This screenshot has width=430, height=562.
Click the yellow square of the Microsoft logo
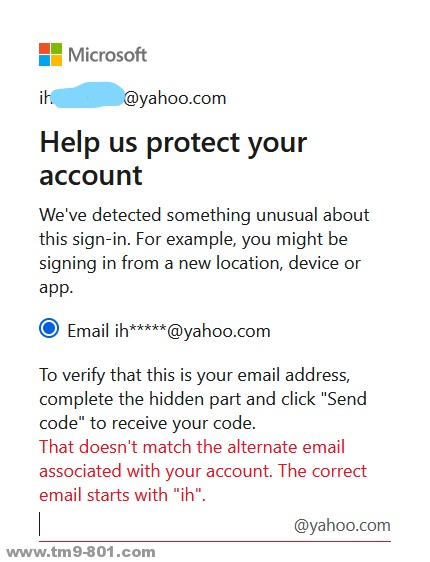click(x=57, y=61)
